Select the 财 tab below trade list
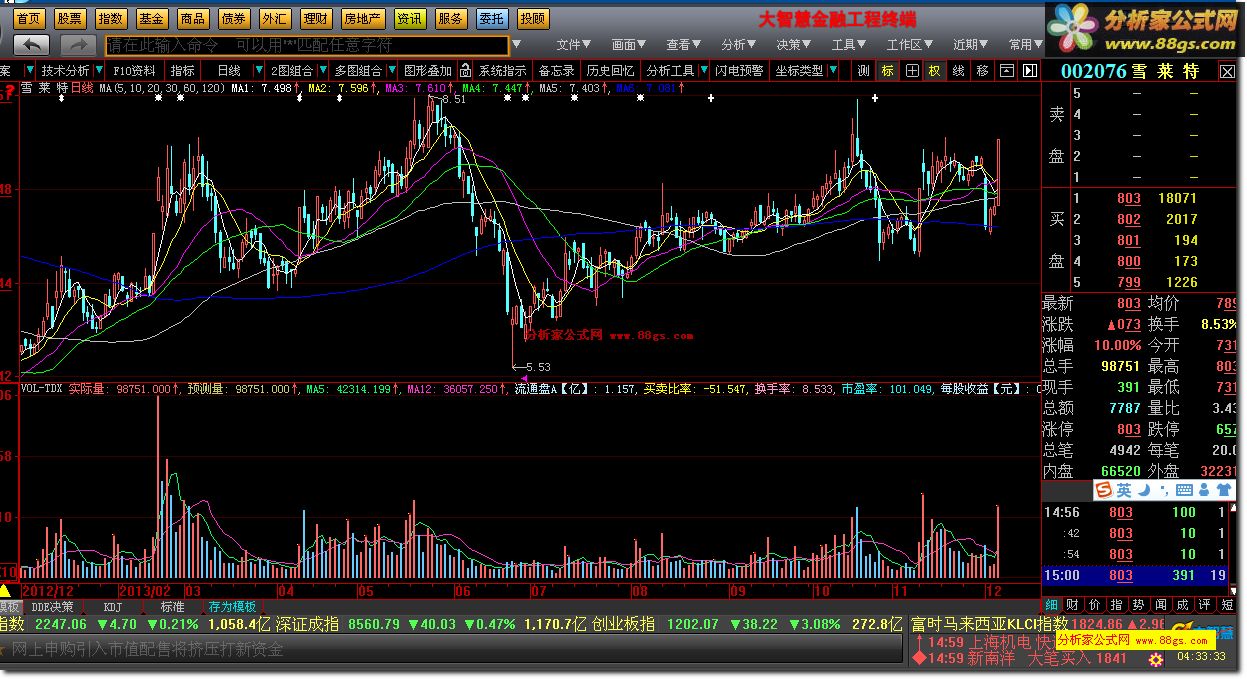This screenshot has height=679, width=1247. click(1072, 604)
